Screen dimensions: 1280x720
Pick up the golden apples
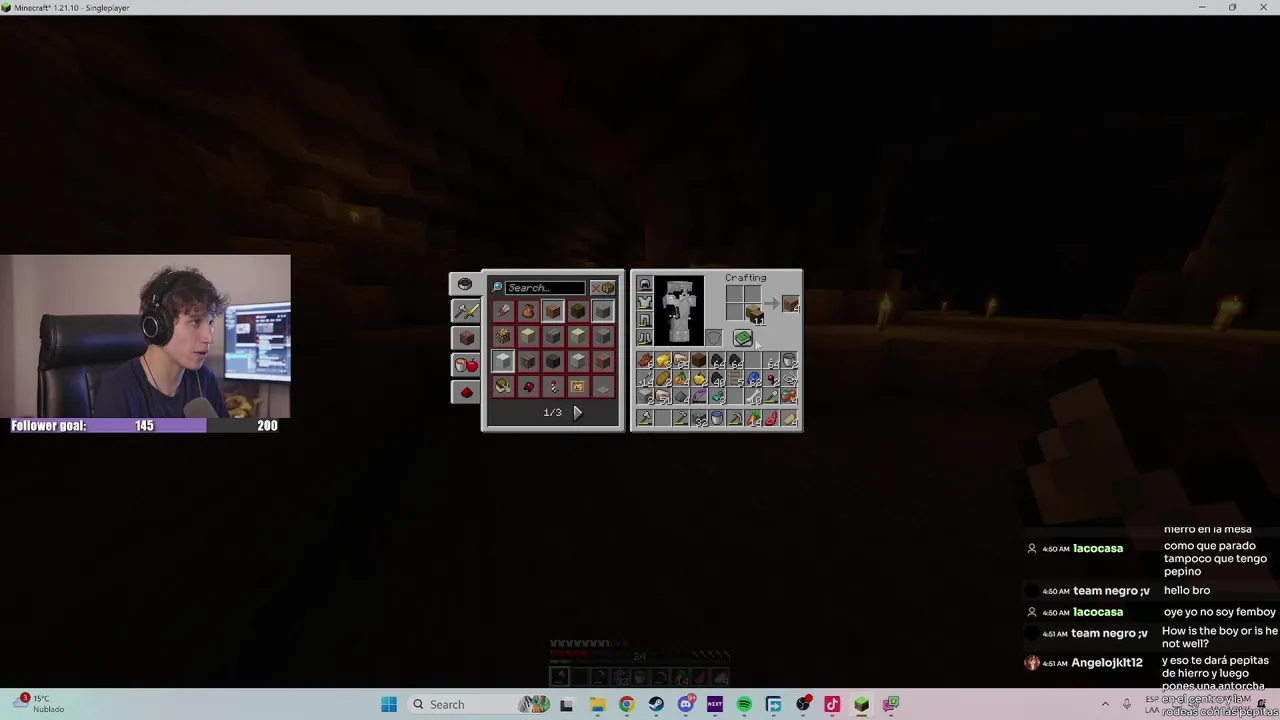click(x=698, y=378)
